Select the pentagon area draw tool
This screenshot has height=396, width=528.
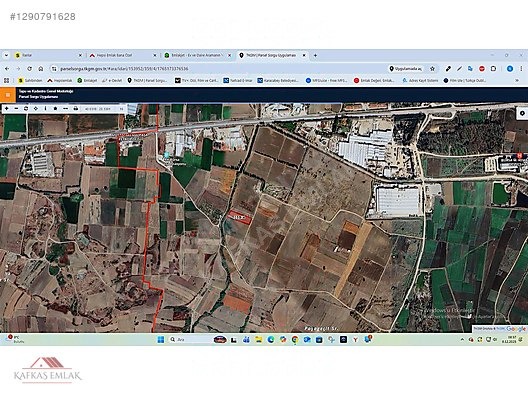(56, 109)
